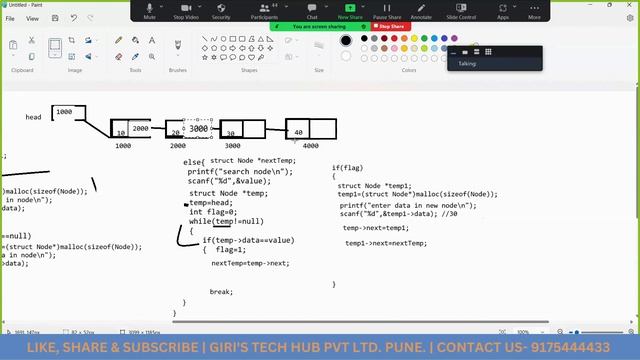Screen dimensions: 640x360
Task: Select the Color picker eyedropper tool
Action: [x=135, y=57]
